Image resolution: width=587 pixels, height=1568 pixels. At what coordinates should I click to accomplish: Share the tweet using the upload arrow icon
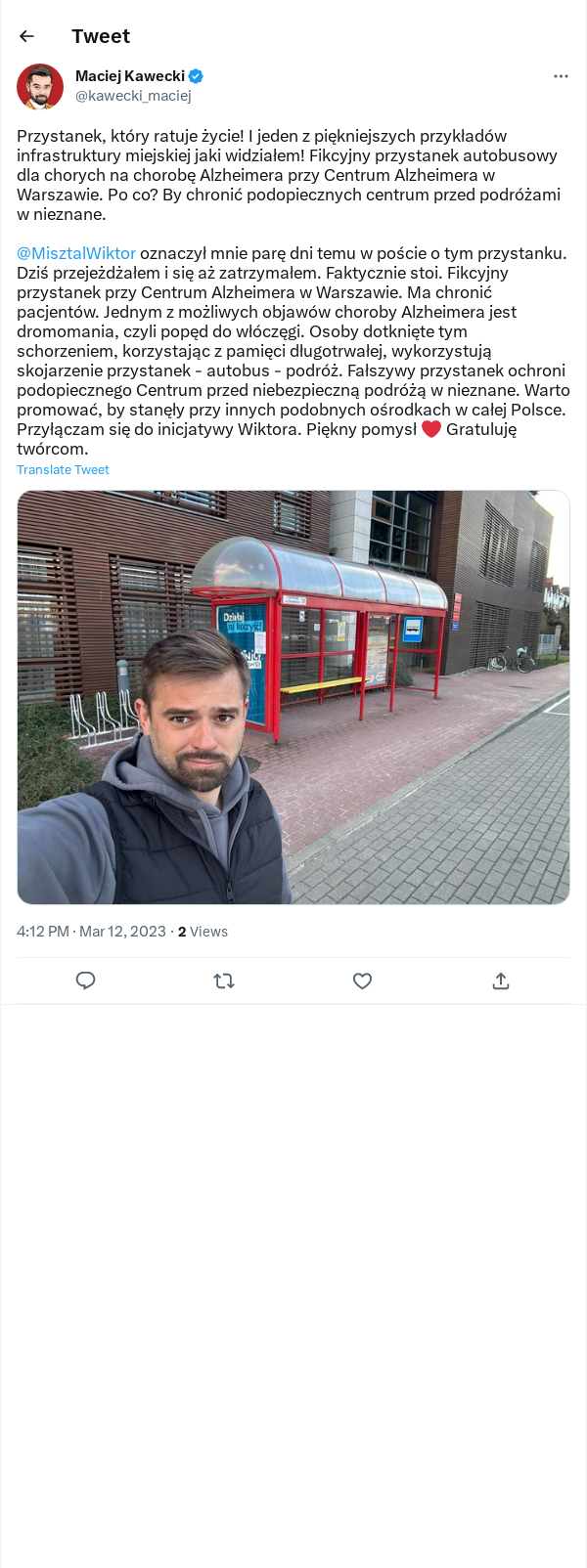pyautogui.click(x=501, y=980)
